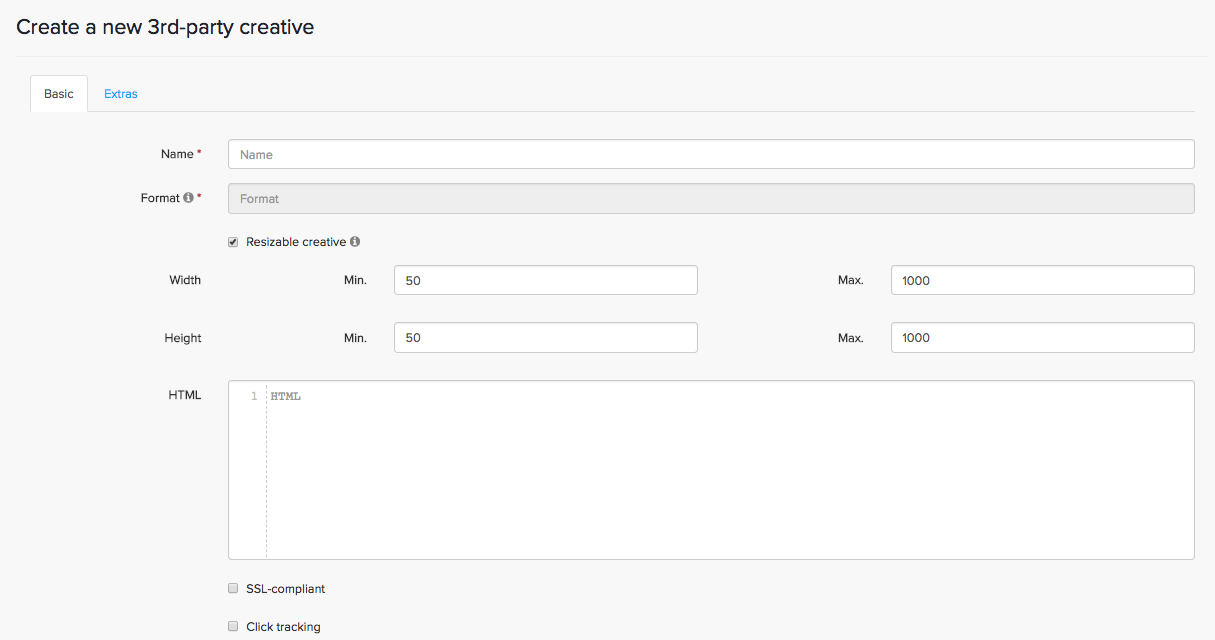Click the Resizable creative info icon
The image size is (1215, 640).
355,242
